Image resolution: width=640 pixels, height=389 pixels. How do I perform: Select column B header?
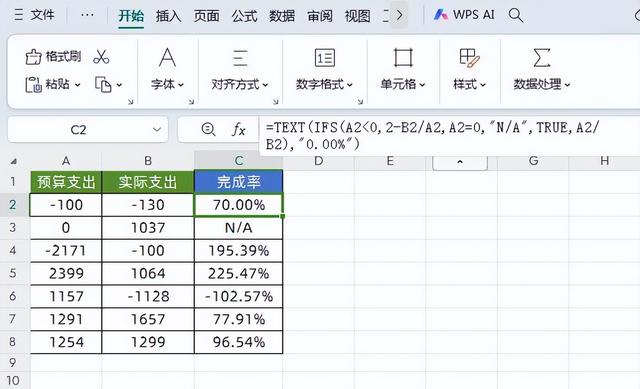[148, 161]
